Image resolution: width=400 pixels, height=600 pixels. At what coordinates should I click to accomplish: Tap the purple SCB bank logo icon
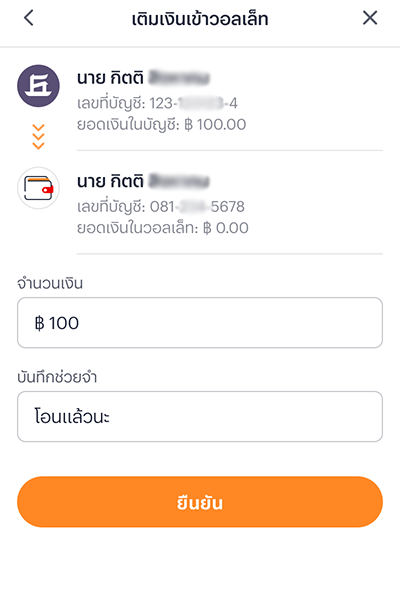[38, 86]
